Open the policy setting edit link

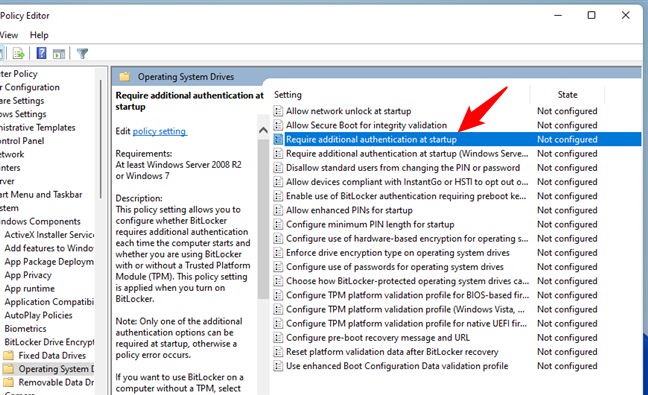pyautogui.click(x=160, y=131)
